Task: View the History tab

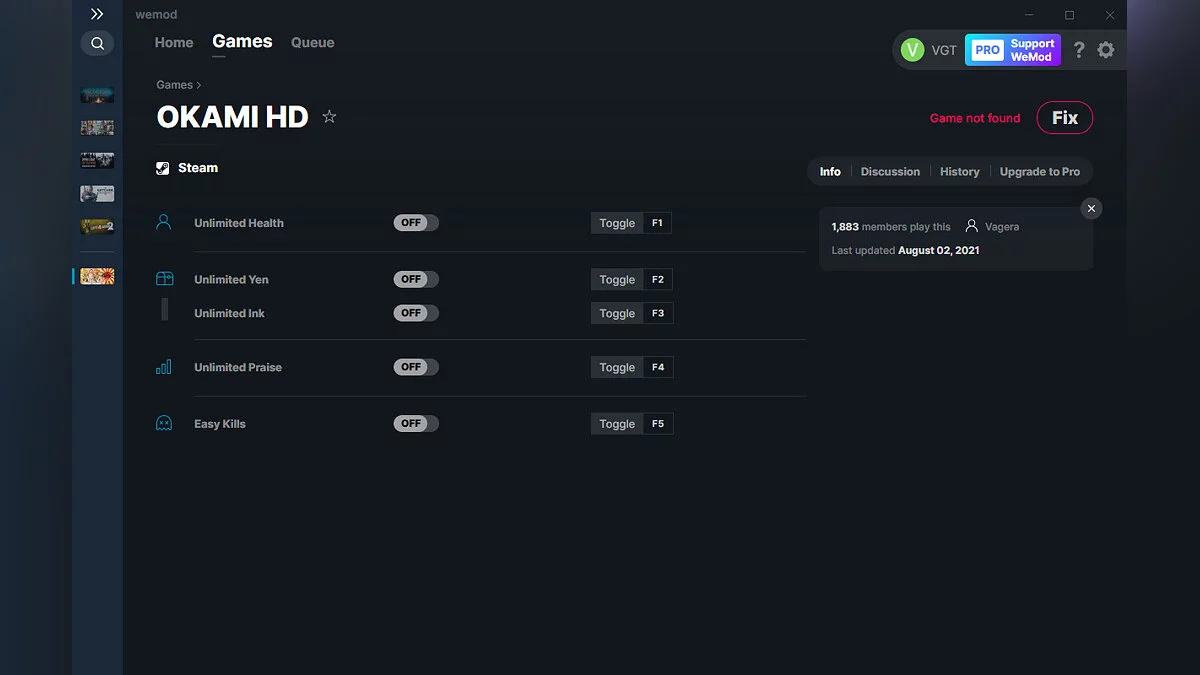Action: [960, 172]
